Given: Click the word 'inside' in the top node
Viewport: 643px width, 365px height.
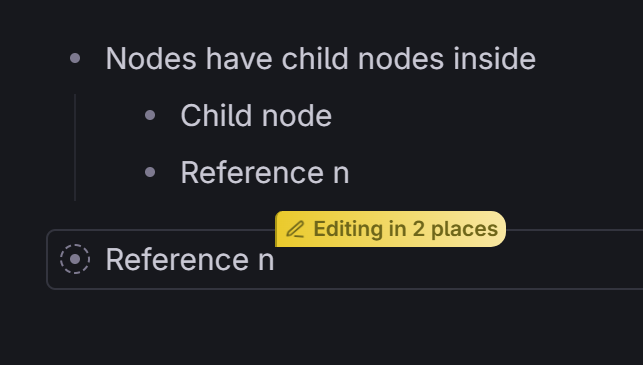Looking at the screenshot, I should coord(495,59).
